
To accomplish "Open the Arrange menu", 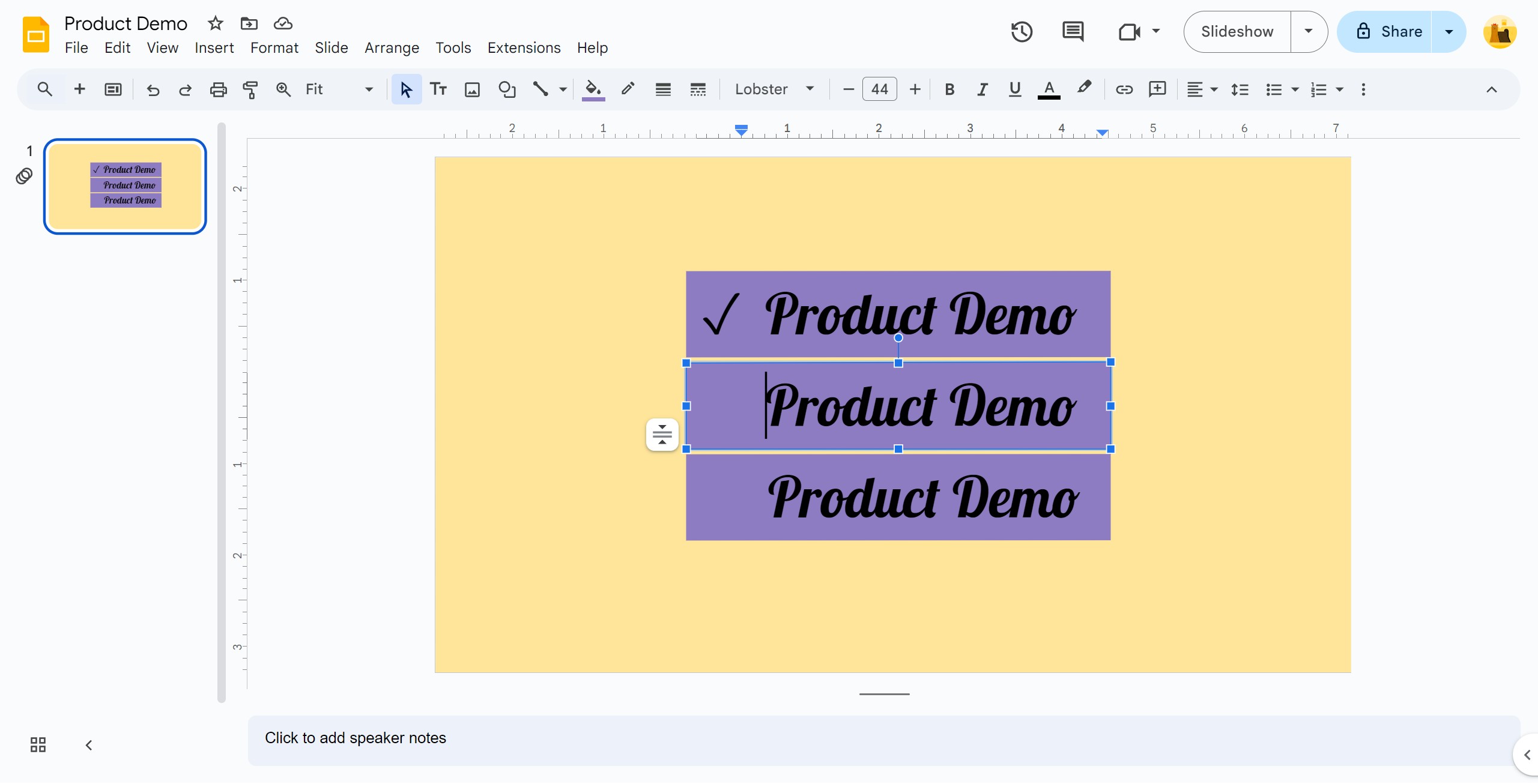I will (392, 47).
